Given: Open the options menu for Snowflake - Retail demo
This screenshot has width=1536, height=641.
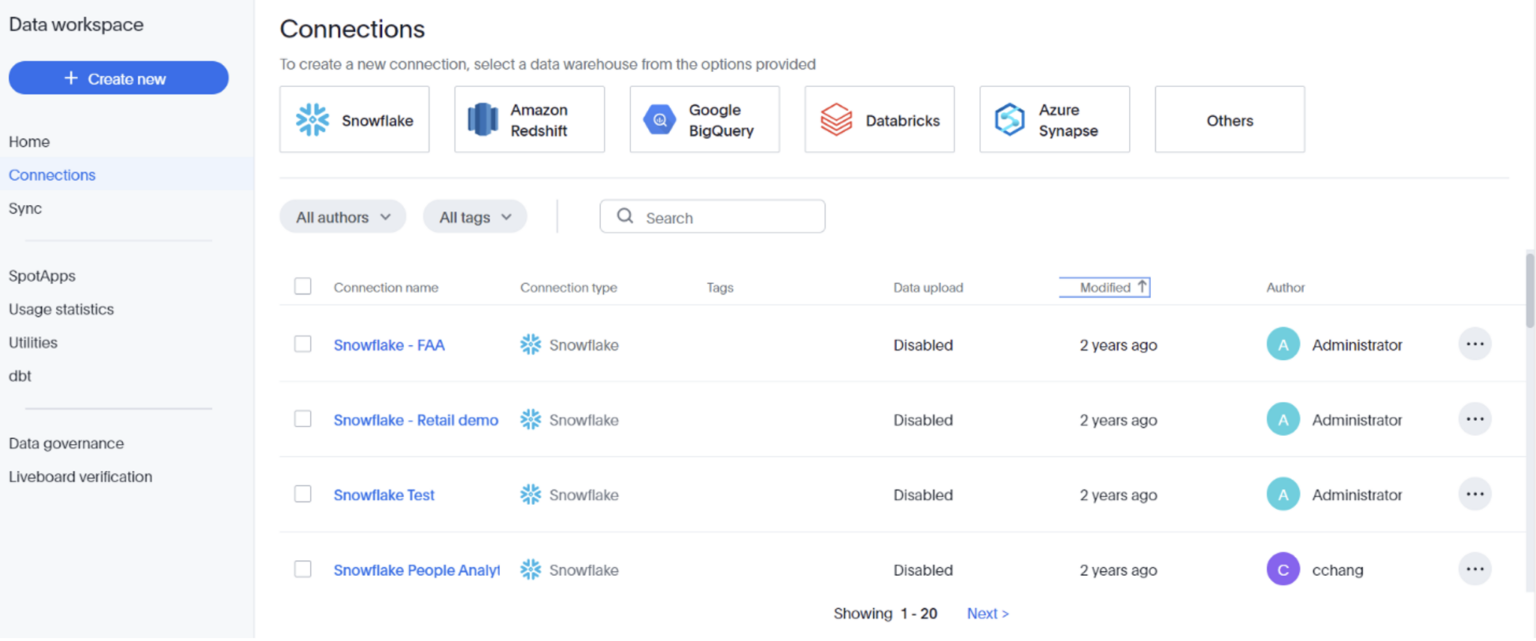Looking at the screenshot, I should (x=1474, y=419).
